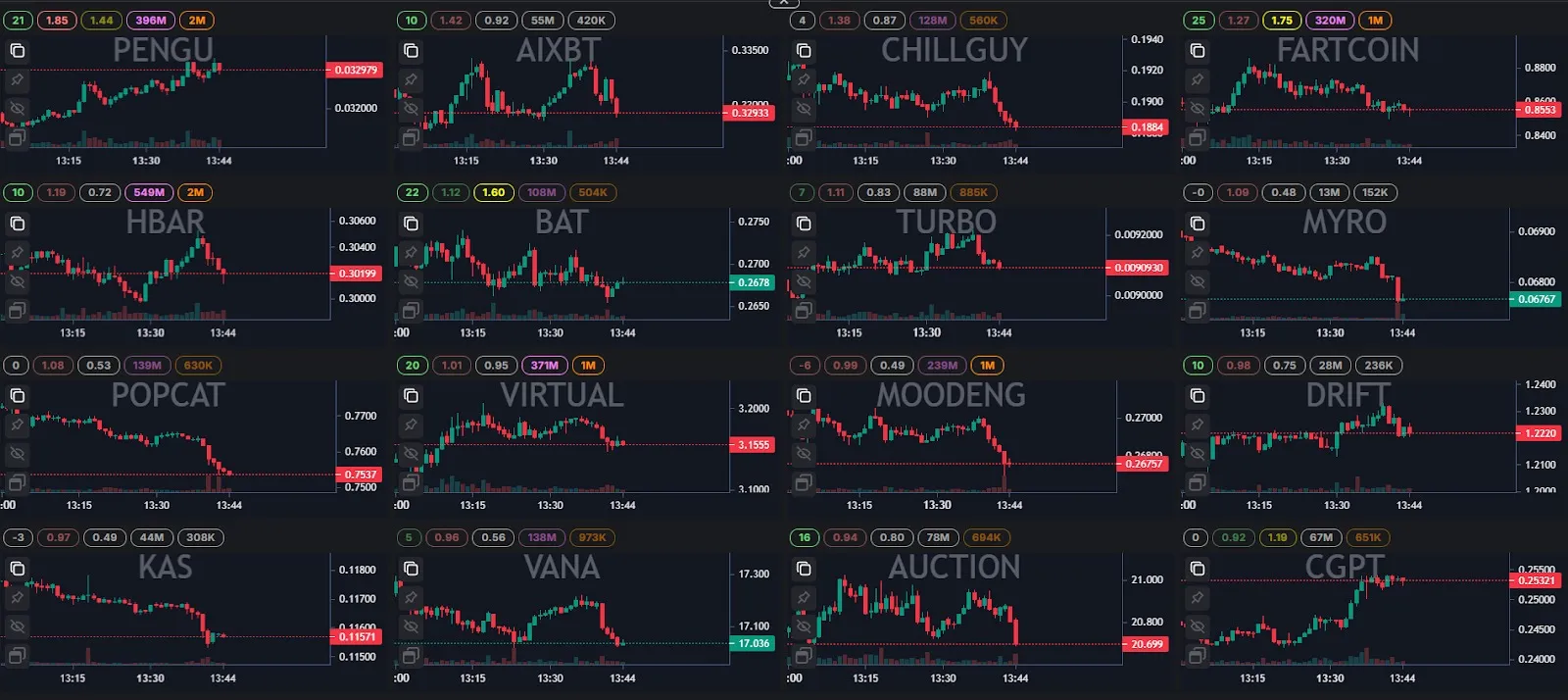The width and height of the screenshot is (1568, 700).
Task: Hide the PENGU chart with the eye icon
Action: click(x=17, y=109)
